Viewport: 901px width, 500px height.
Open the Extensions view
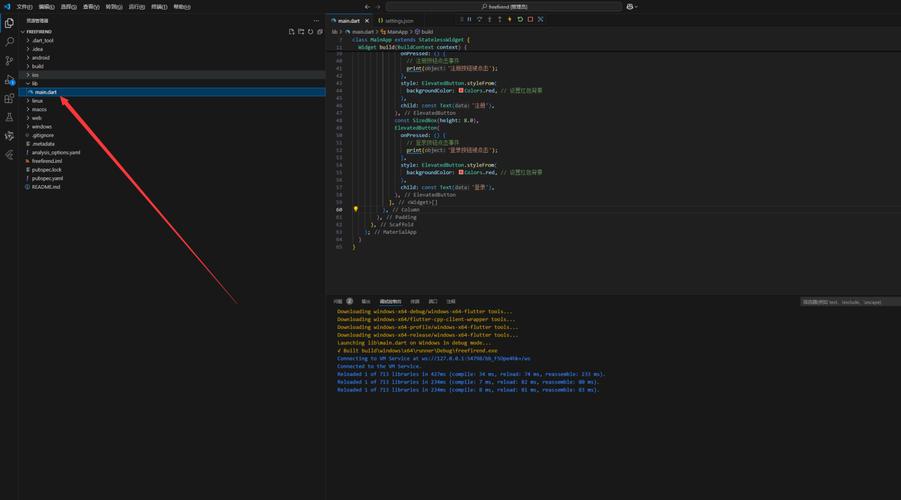point(9,99)
